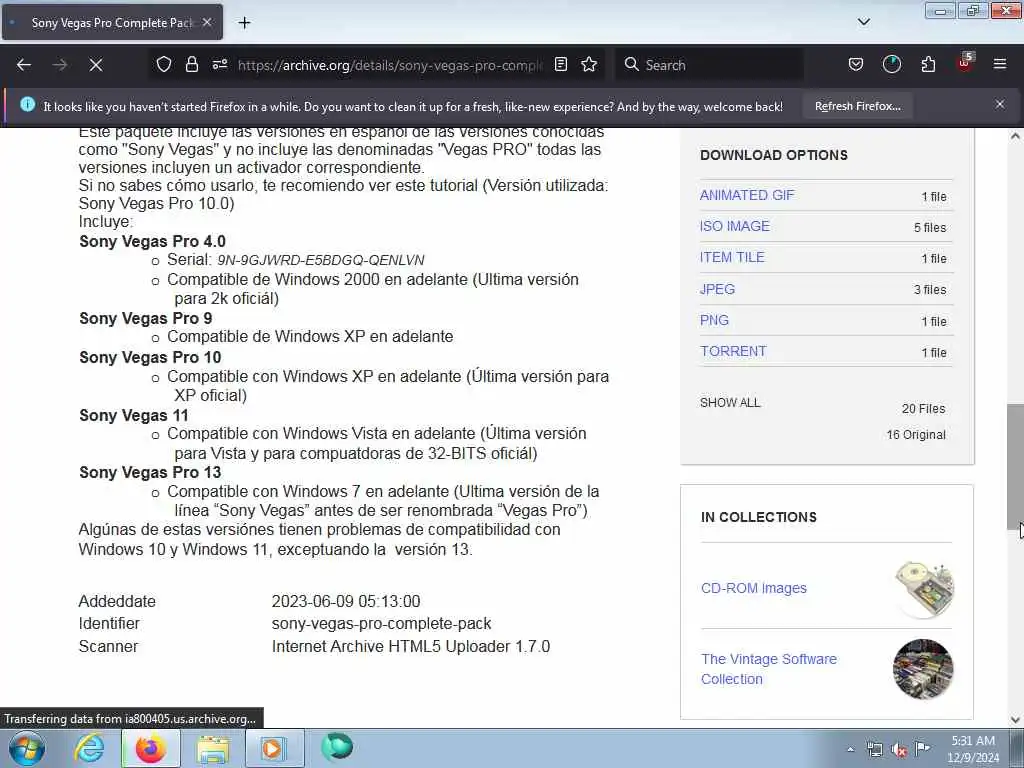Image resolution: width=1024 pixels, height=768 pixels.
Task: Toggle Reader View icon
Action: pyautogui.click(x=561, y=65)
